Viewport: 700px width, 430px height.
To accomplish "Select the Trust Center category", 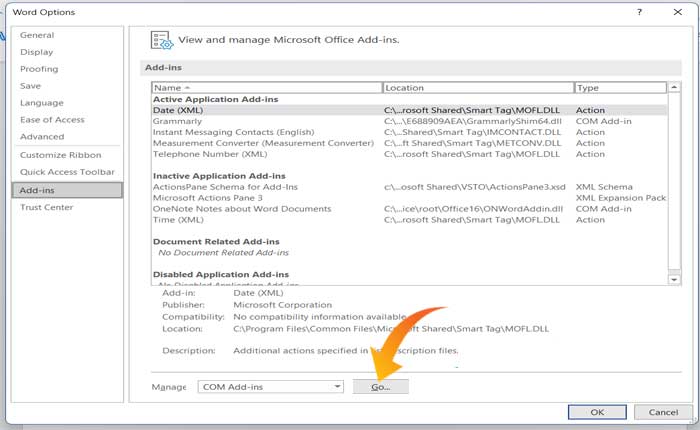I will [x=47, y=207].
